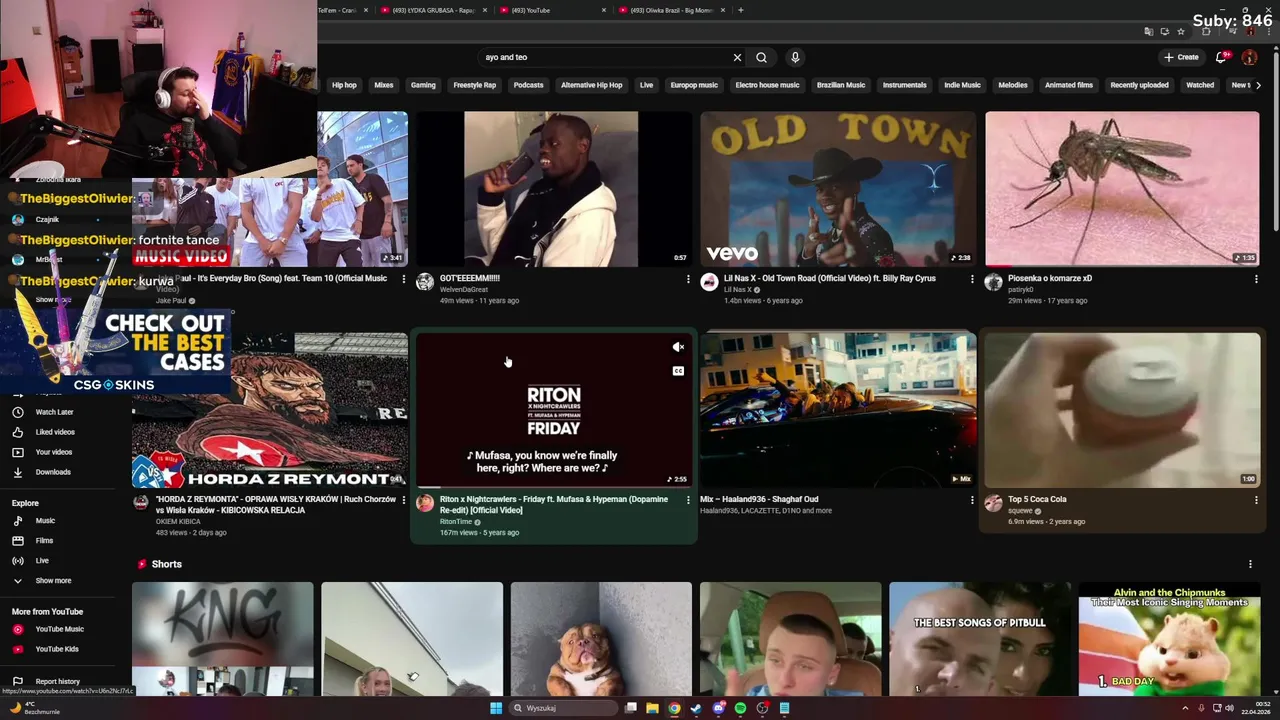
Task: Select the Hip hop filter chip
Action: point(344,85)
